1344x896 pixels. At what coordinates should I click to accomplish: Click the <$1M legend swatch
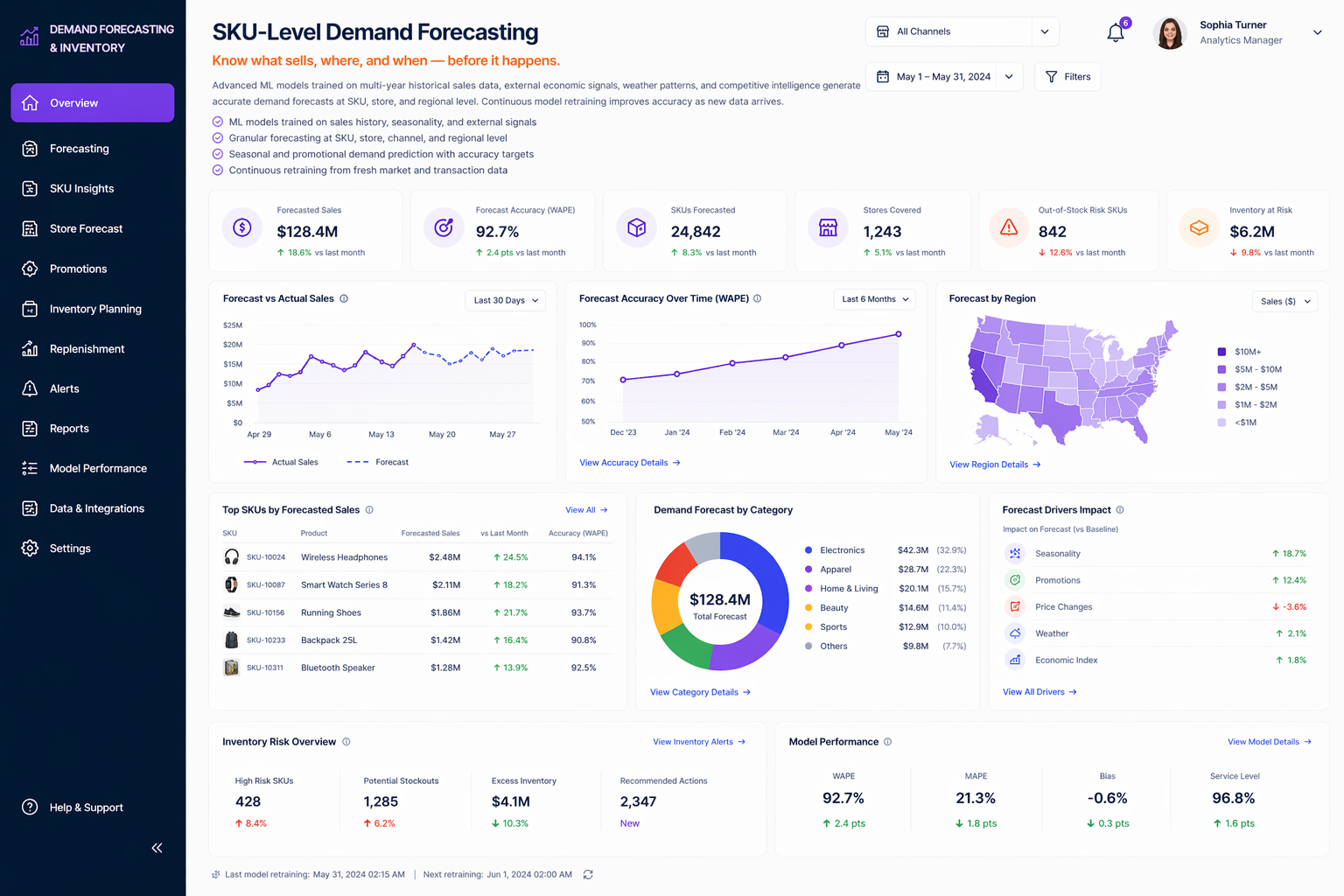pos(1221,423)
